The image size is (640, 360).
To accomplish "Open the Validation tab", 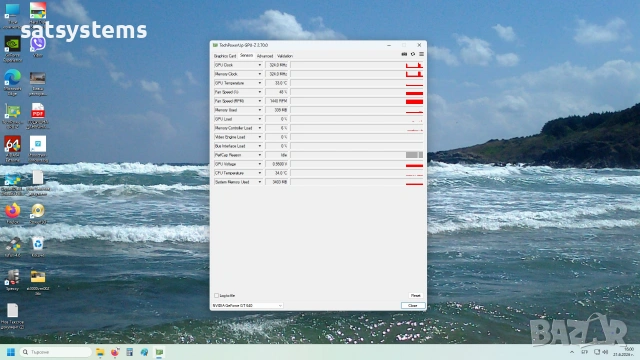I will pos(285,56).
